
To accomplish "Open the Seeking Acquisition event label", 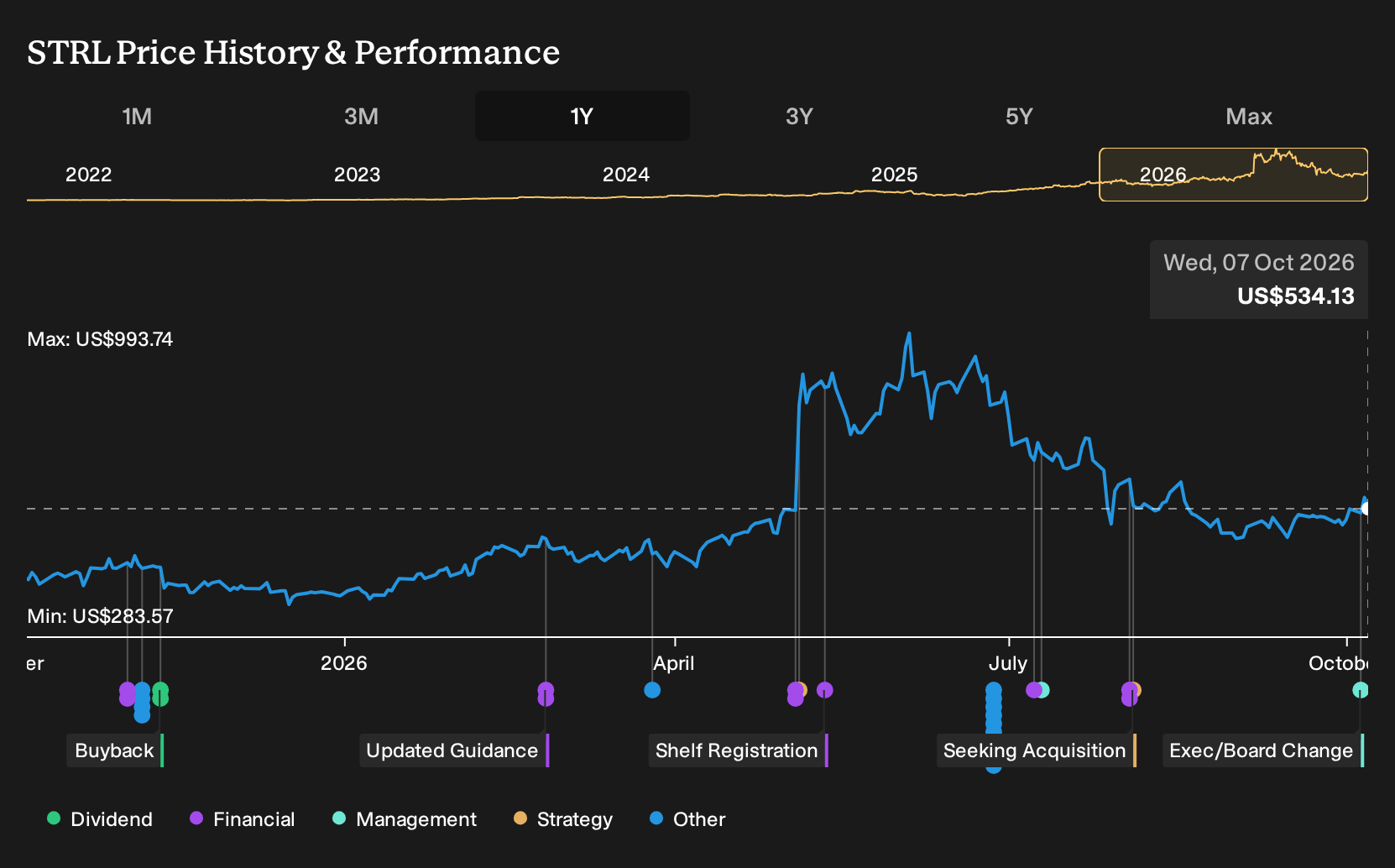I will (x=1036, y=750).
